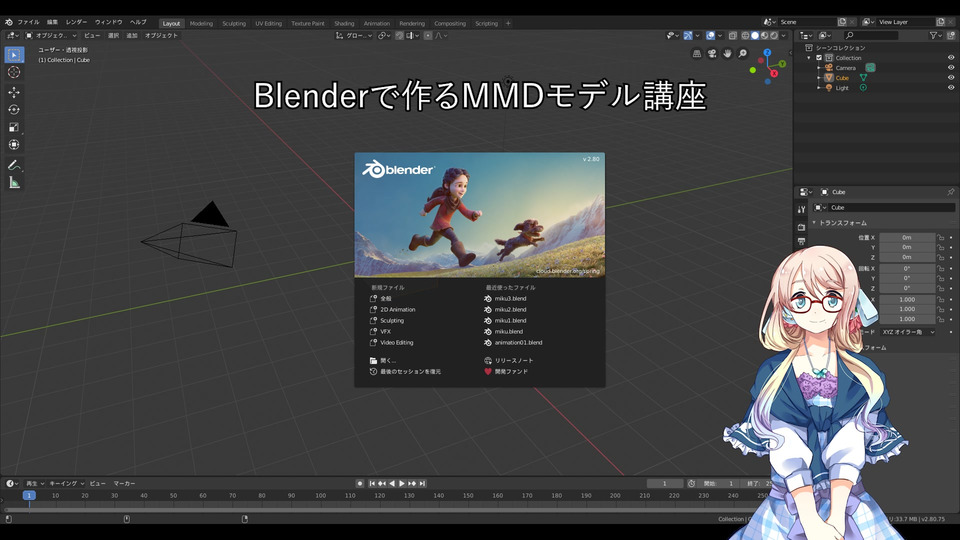Open shading options dropdown arrow
Screen dimensions: 960x540
click(784, 36)
